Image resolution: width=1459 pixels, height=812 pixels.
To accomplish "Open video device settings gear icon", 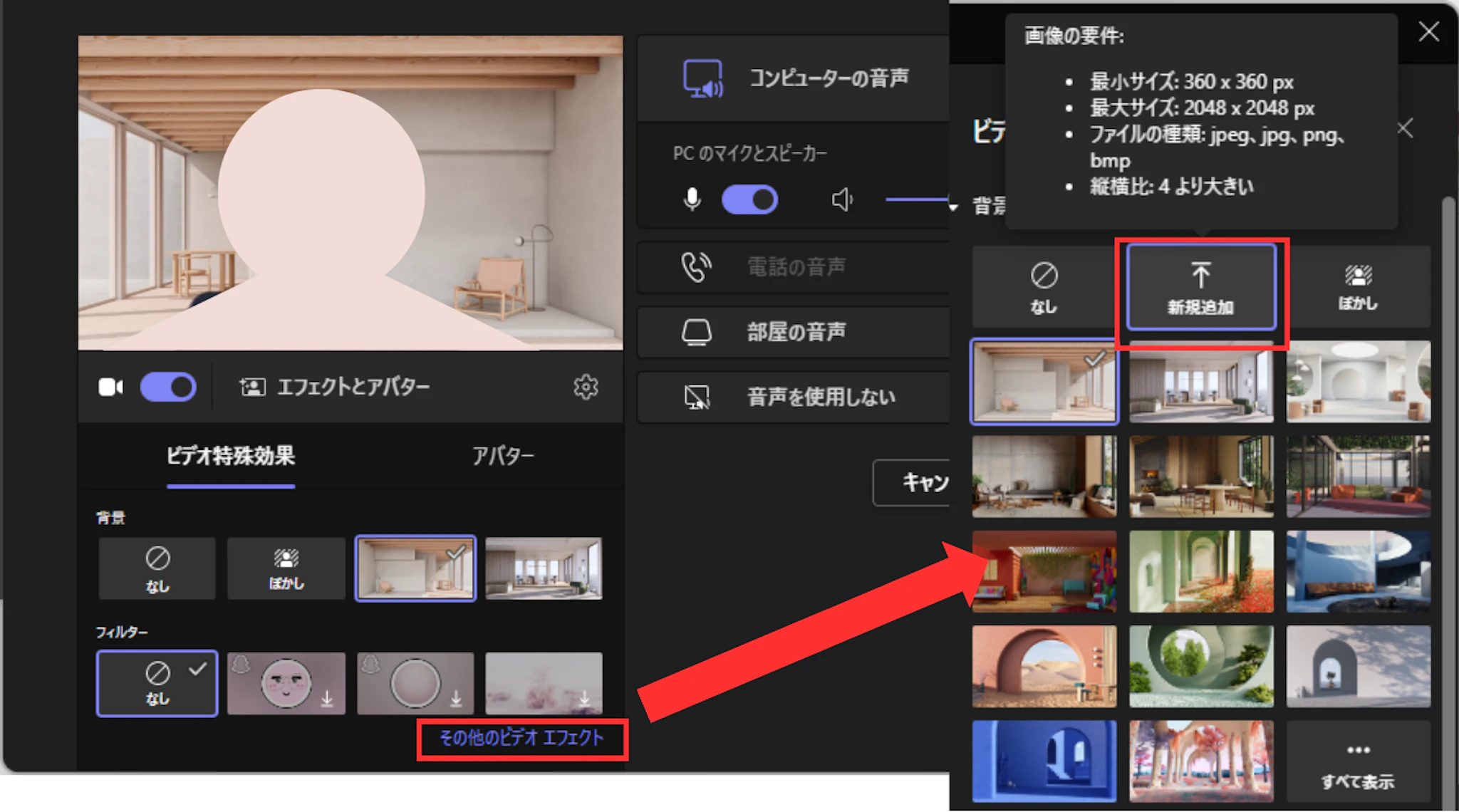I will [x=586, y=387].
